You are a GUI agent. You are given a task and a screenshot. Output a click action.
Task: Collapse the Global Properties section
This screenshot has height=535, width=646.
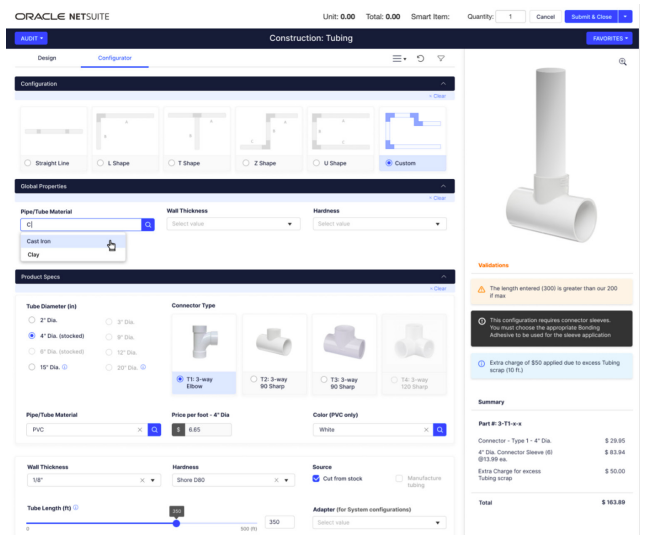pyautogui.click(x=442, y=186)
